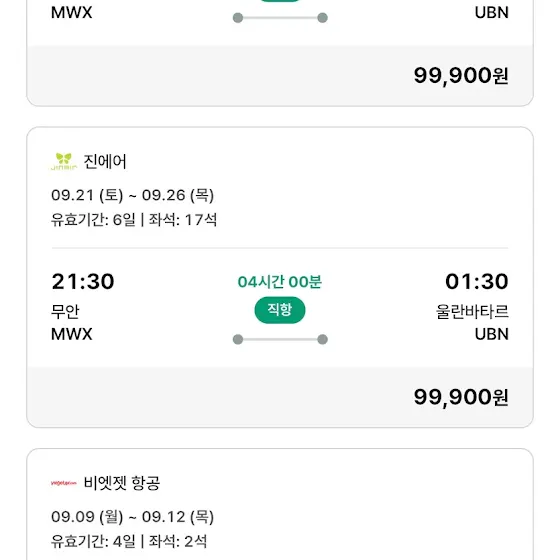The height and width of the screenshot is (560, 560).
Task: Click the 유효기간: 4일 | 좌석: 2석 info line
Action: (129, 541)
